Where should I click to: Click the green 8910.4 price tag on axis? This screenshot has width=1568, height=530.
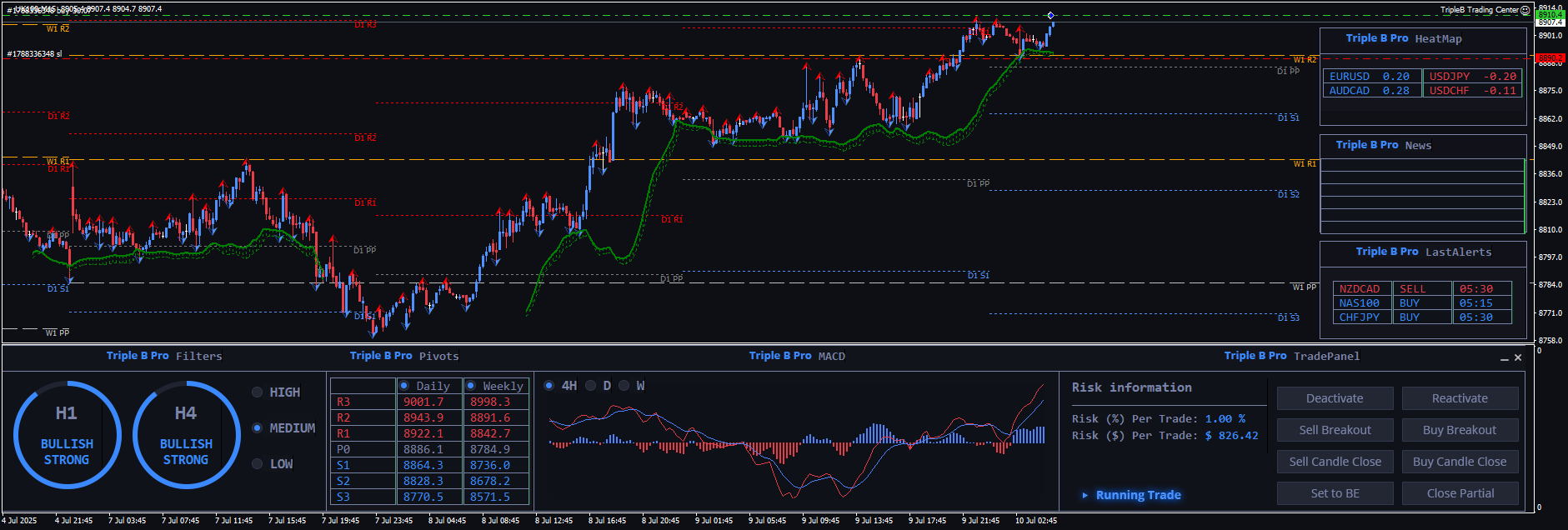[1550, 15]
